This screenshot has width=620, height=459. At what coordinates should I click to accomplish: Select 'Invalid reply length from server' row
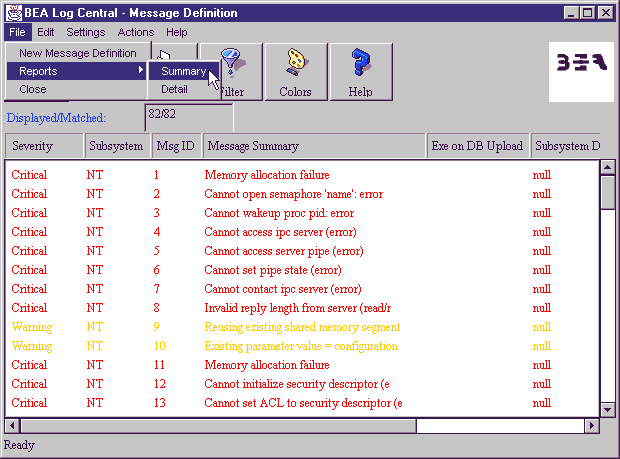302,308
